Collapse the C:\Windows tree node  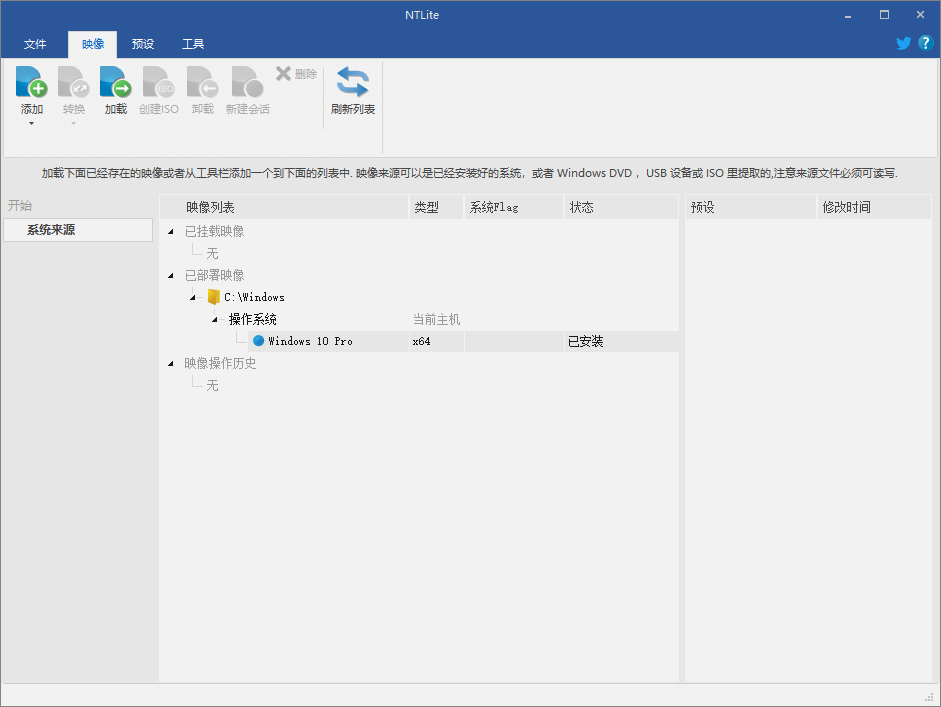point(192,296)
